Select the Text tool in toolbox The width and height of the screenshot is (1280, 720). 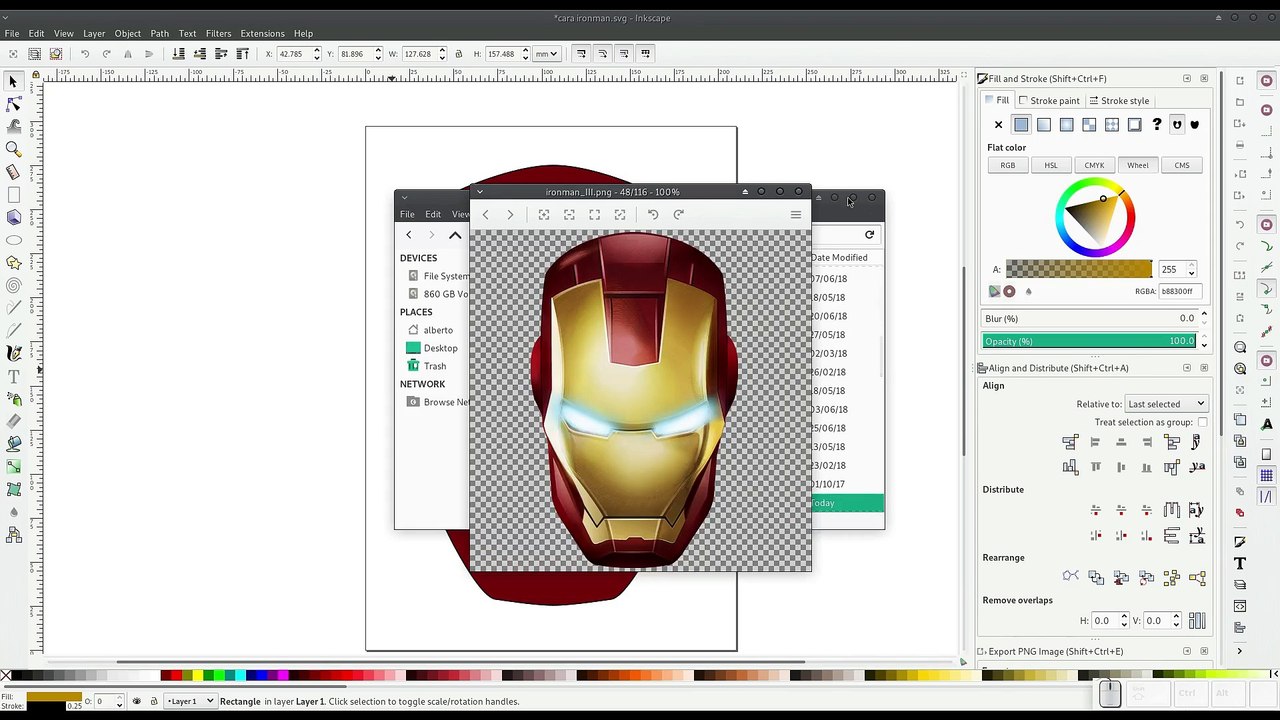(14, 376)
